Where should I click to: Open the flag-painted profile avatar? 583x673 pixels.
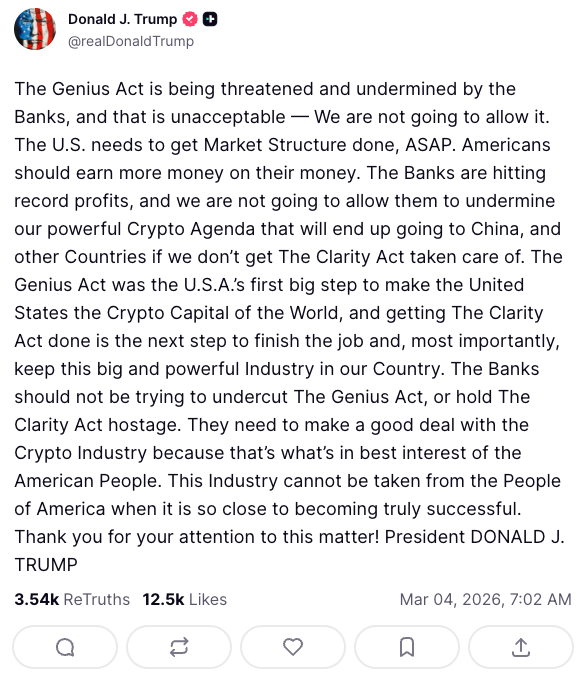(x=35, y=29)
